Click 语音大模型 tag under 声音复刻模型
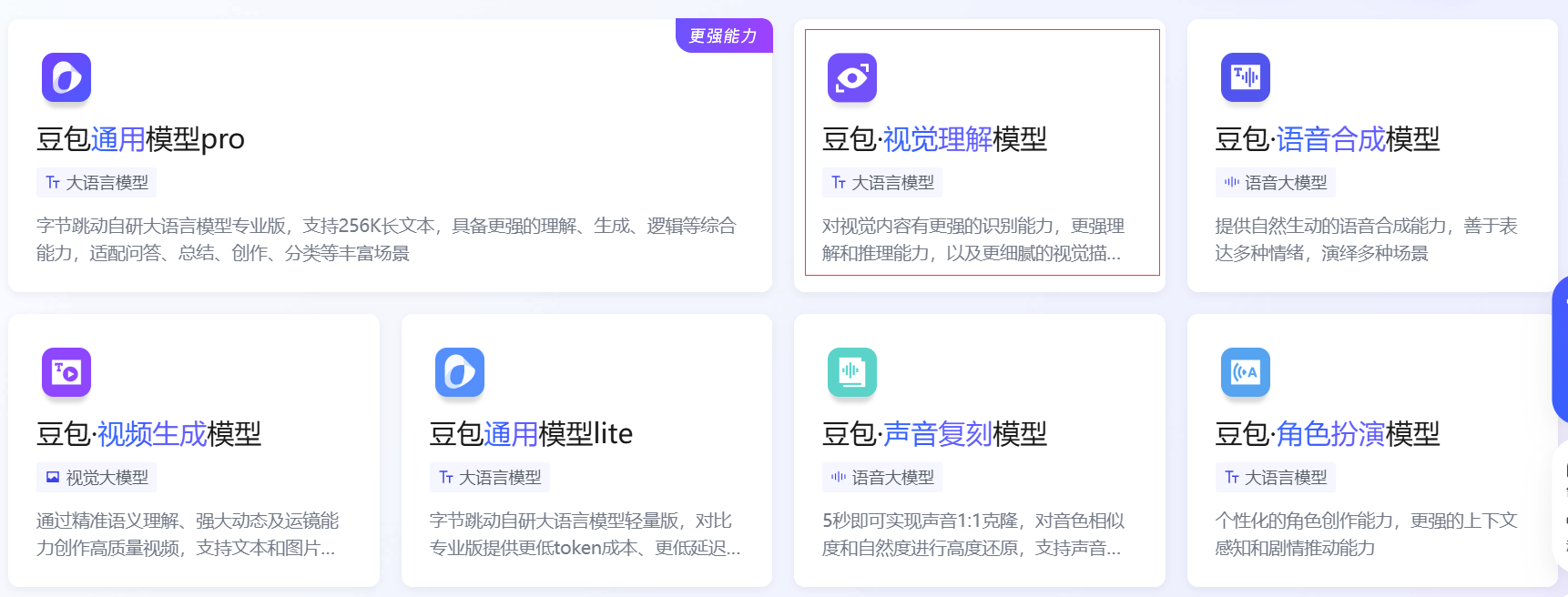 [x=882, y=478]
